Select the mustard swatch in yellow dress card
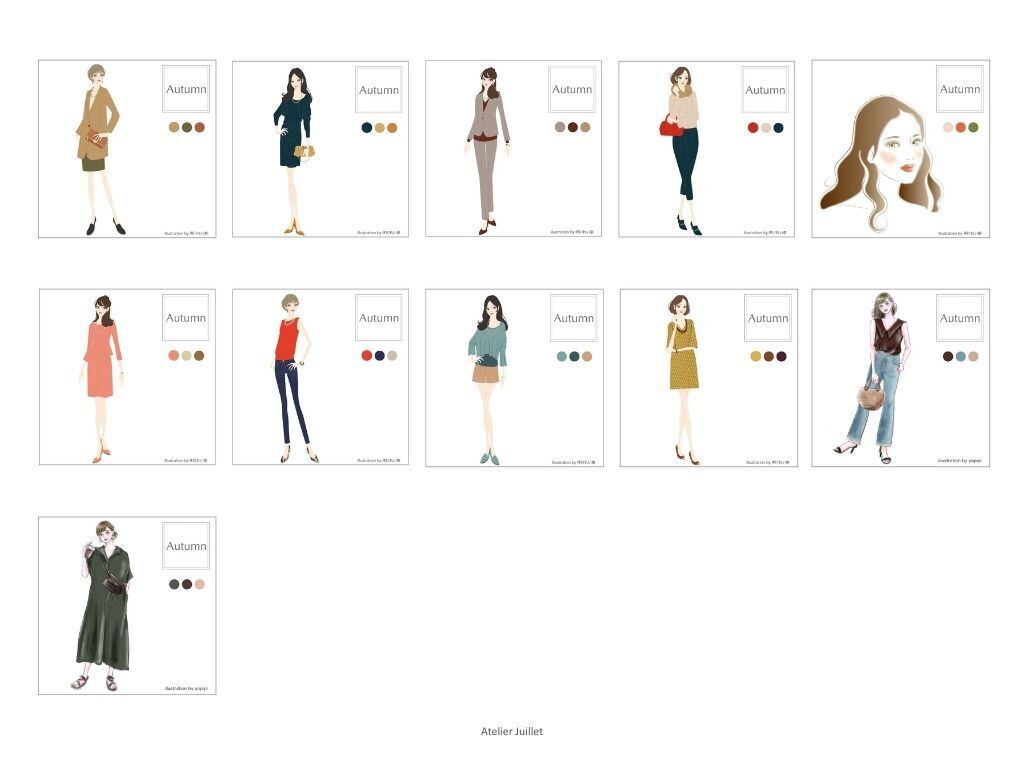The image size is (1024, 768). [755, 356]
